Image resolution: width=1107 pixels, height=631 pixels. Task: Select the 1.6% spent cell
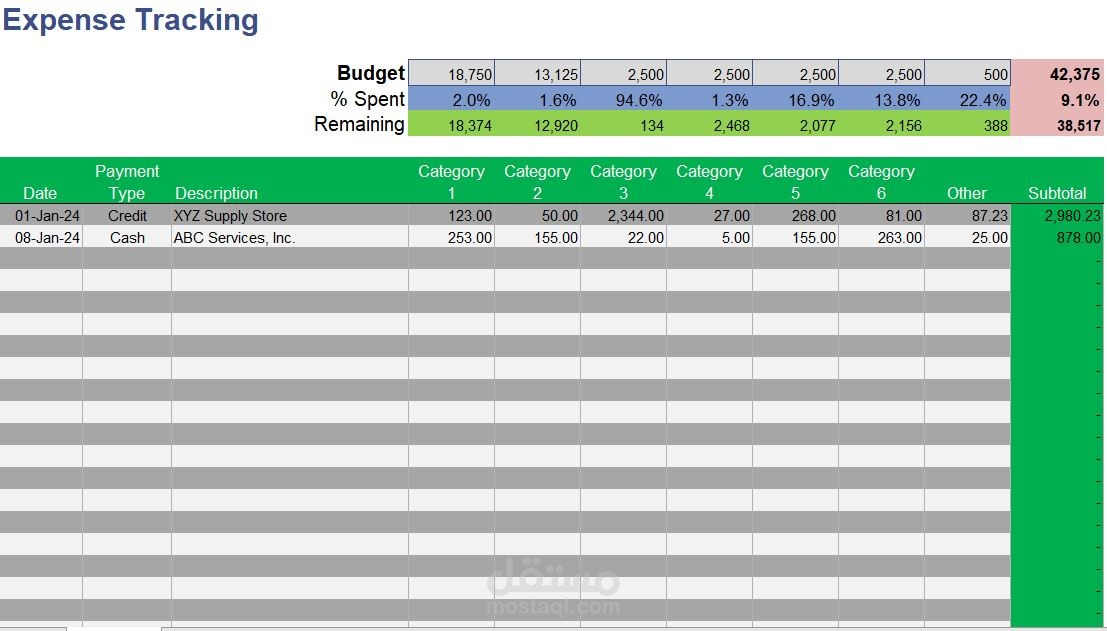537,100
